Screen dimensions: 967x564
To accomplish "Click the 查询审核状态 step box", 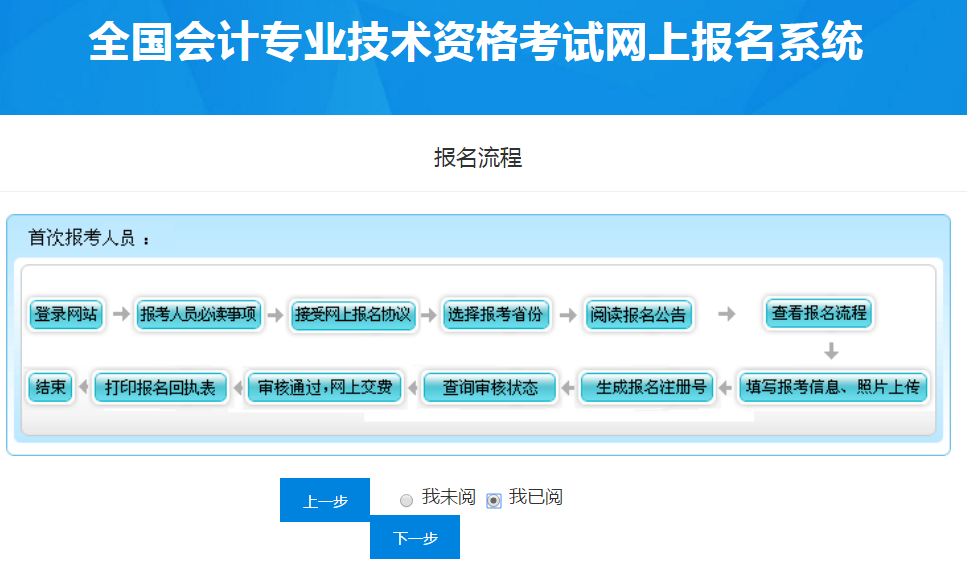I will coord(490,387).
